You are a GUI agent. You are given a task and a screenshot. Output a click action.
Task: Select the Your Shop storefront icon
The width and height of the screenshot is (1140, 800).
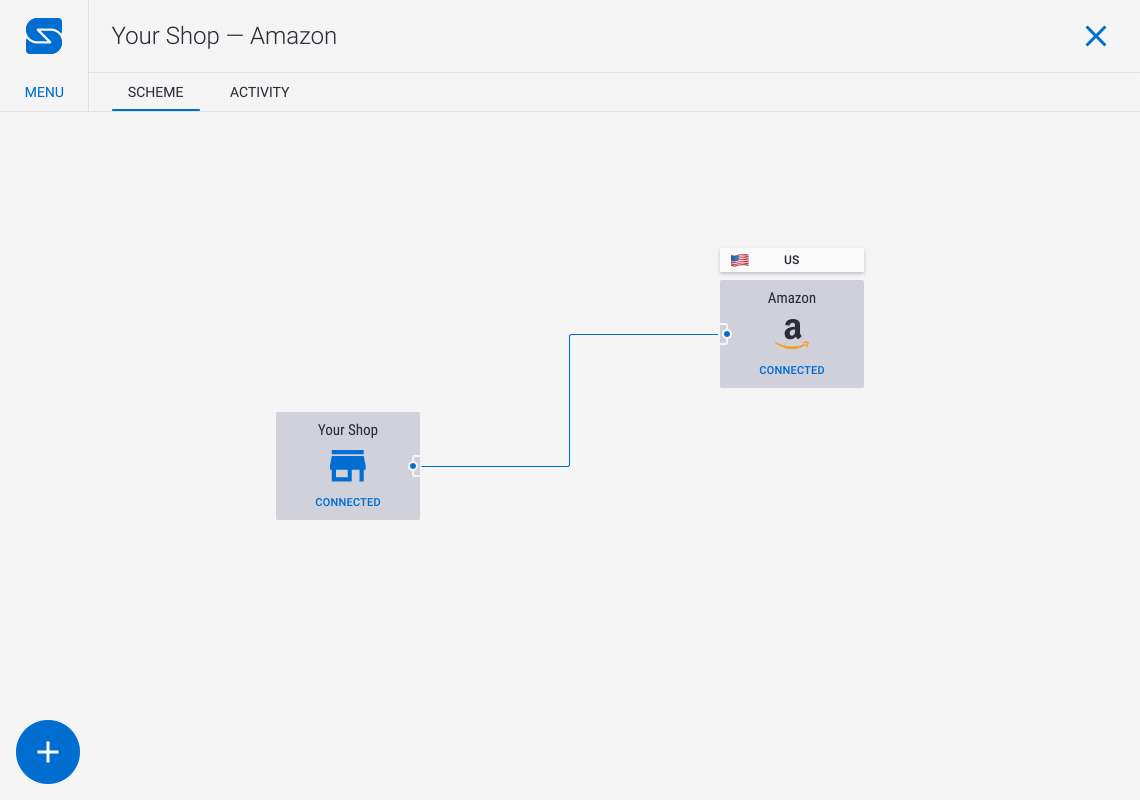click(x=348, y=465)
